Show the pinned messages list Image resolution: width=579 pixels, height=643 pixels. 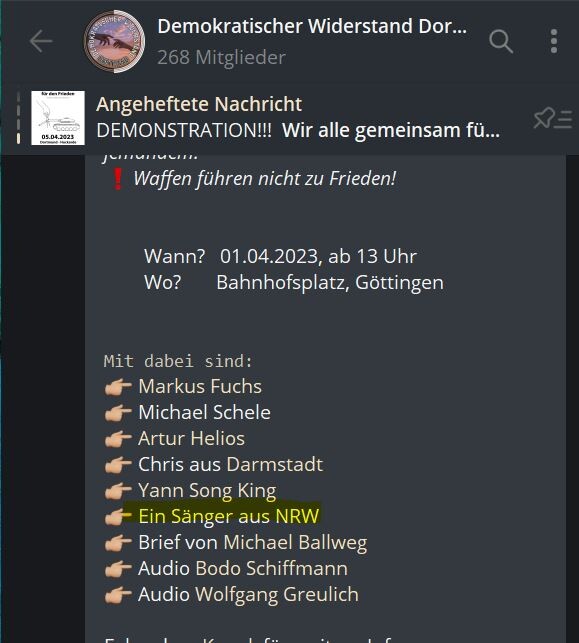click(x=552, y=119)
